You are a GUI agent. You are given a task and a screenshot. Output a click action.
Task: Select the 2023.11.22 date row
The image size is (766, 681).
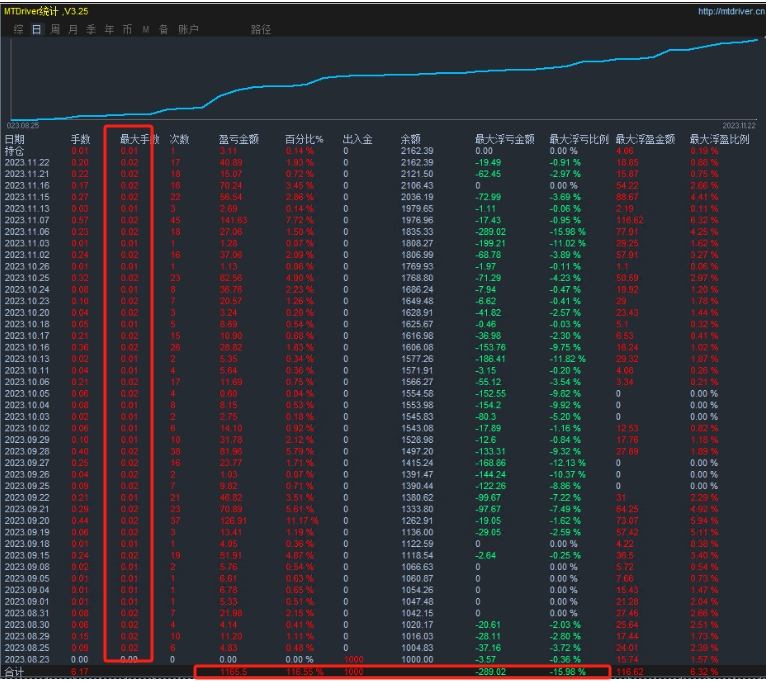27,162
